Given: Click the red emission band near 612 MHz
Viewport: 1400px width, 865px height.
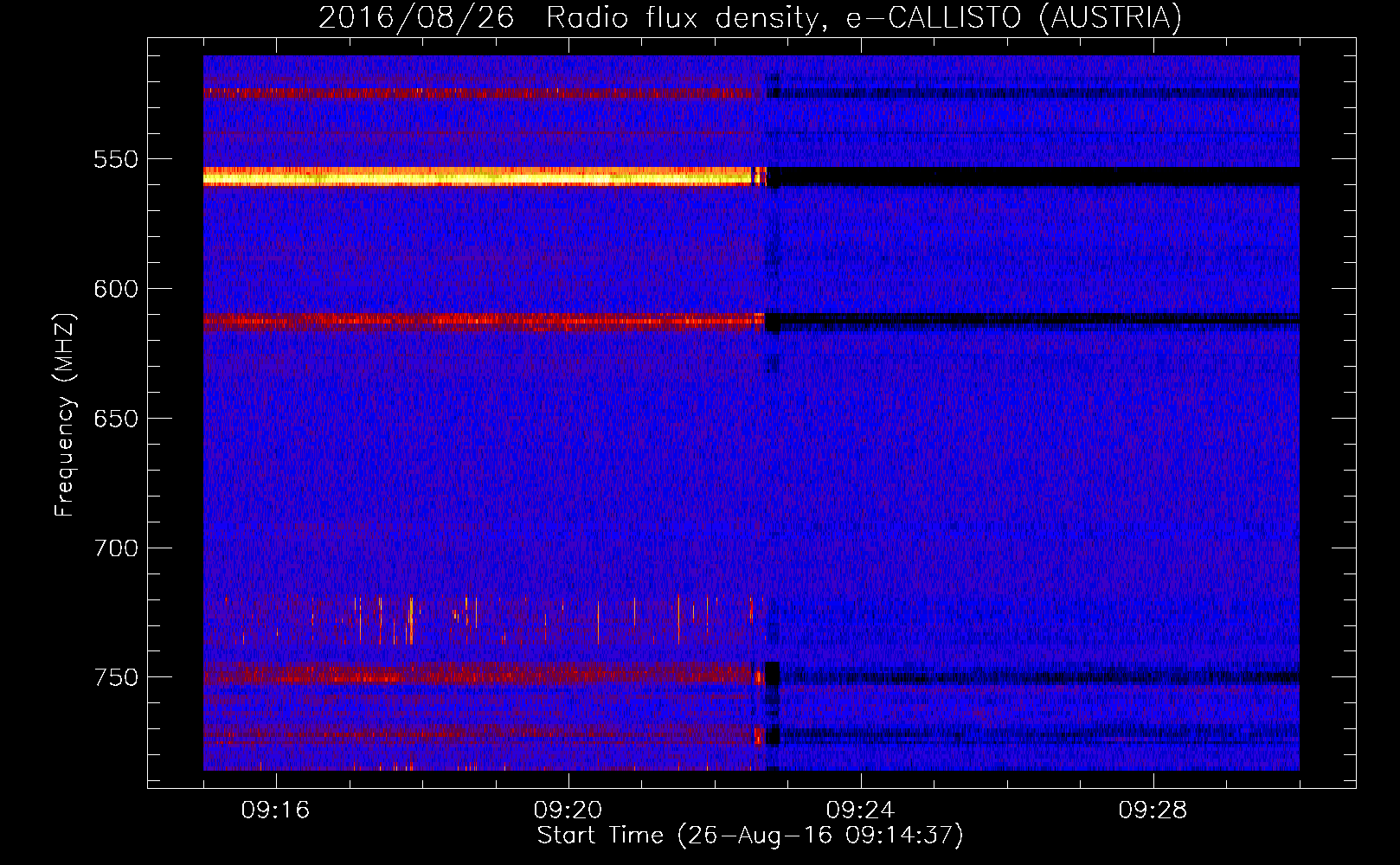Looking at the screenshot, I should pyautogui.click(x=485, y=323).
